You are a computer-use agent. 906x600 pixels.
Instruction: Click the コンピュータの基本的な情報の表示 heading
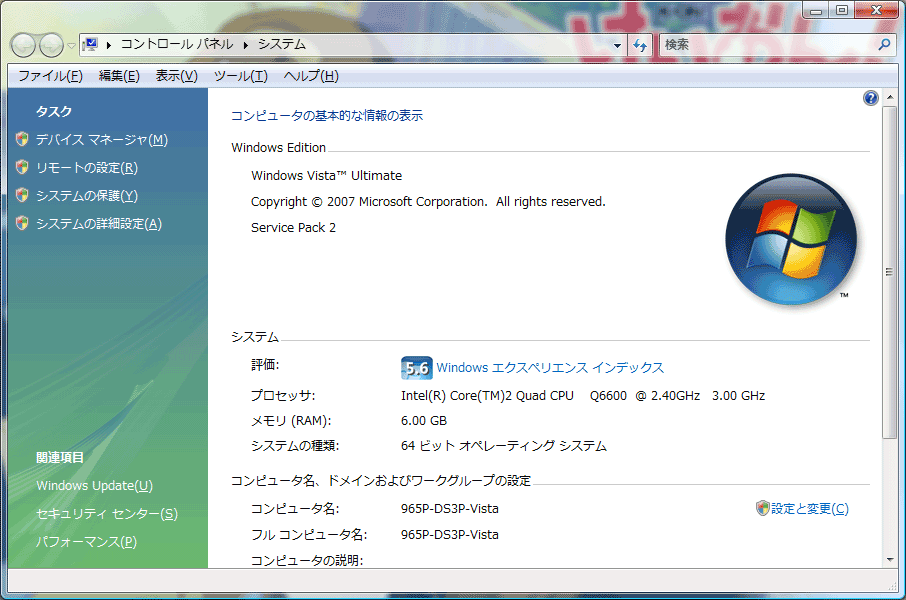(x=327, y=116)
